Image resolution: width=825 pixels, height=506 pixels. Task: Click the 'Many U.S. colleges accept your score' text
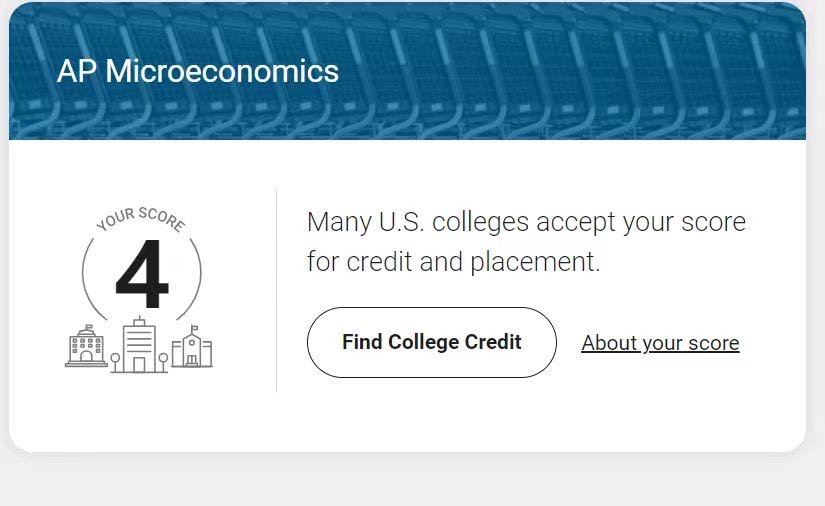pyautogui.click(x=526, y=222)
